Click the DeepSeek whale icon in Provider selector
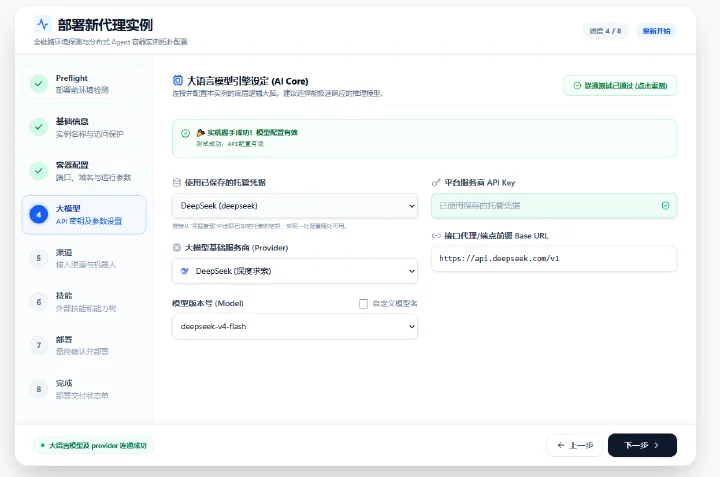This screenshot has width=720, height=477. pos(185,271)
